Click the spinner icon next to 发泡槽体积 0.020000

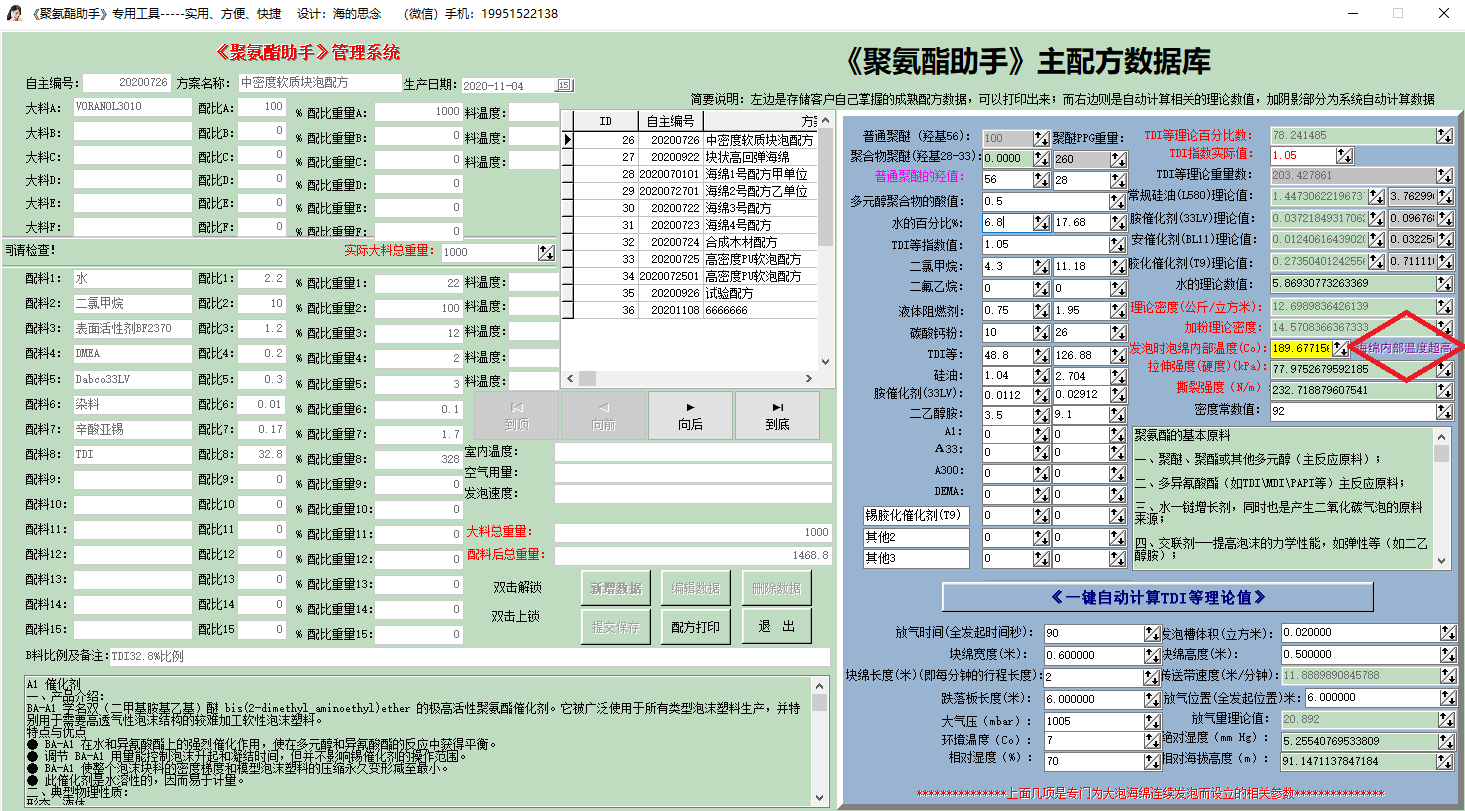click(x=1448, y=633)
